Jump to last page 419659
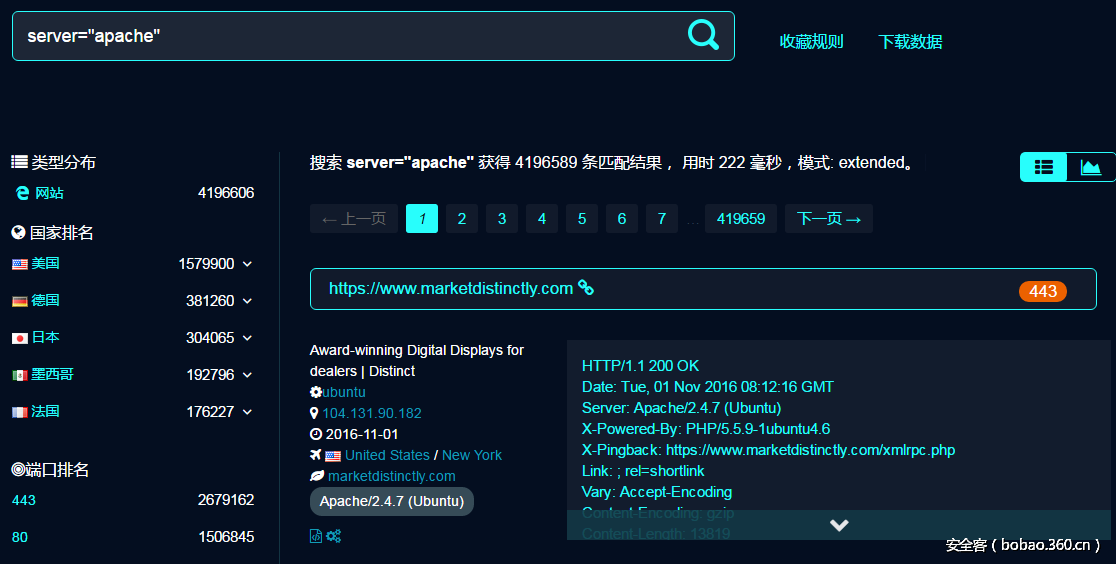Image resolution: width=1116 pixels, height=564 pixels. pyautogui.click(x=741, y=219)
